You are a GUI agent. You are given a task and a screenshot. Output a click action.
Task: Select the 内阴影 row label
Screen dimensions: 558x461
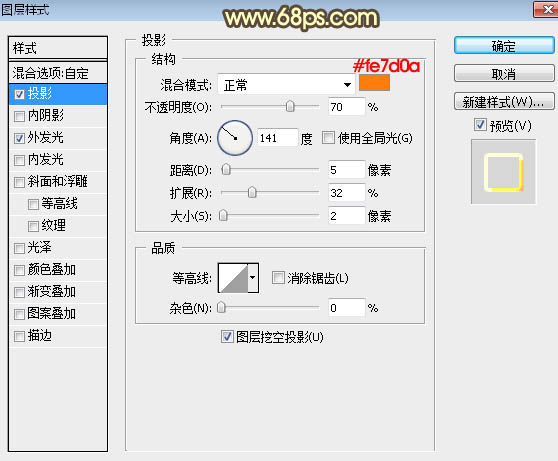pyautogui.click(x=46, y=116)
